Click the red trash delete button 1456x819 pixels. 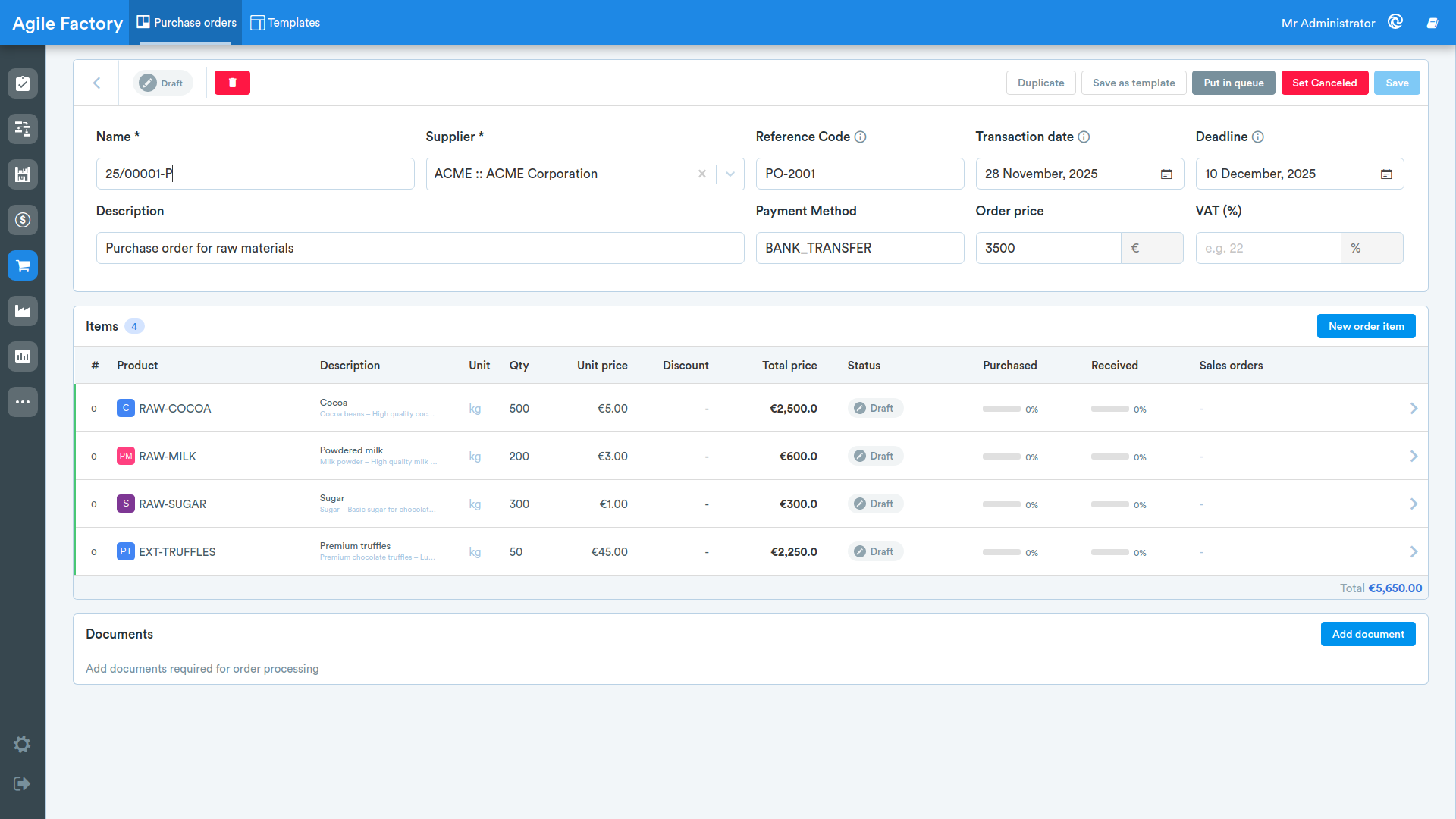coord(232,83)
